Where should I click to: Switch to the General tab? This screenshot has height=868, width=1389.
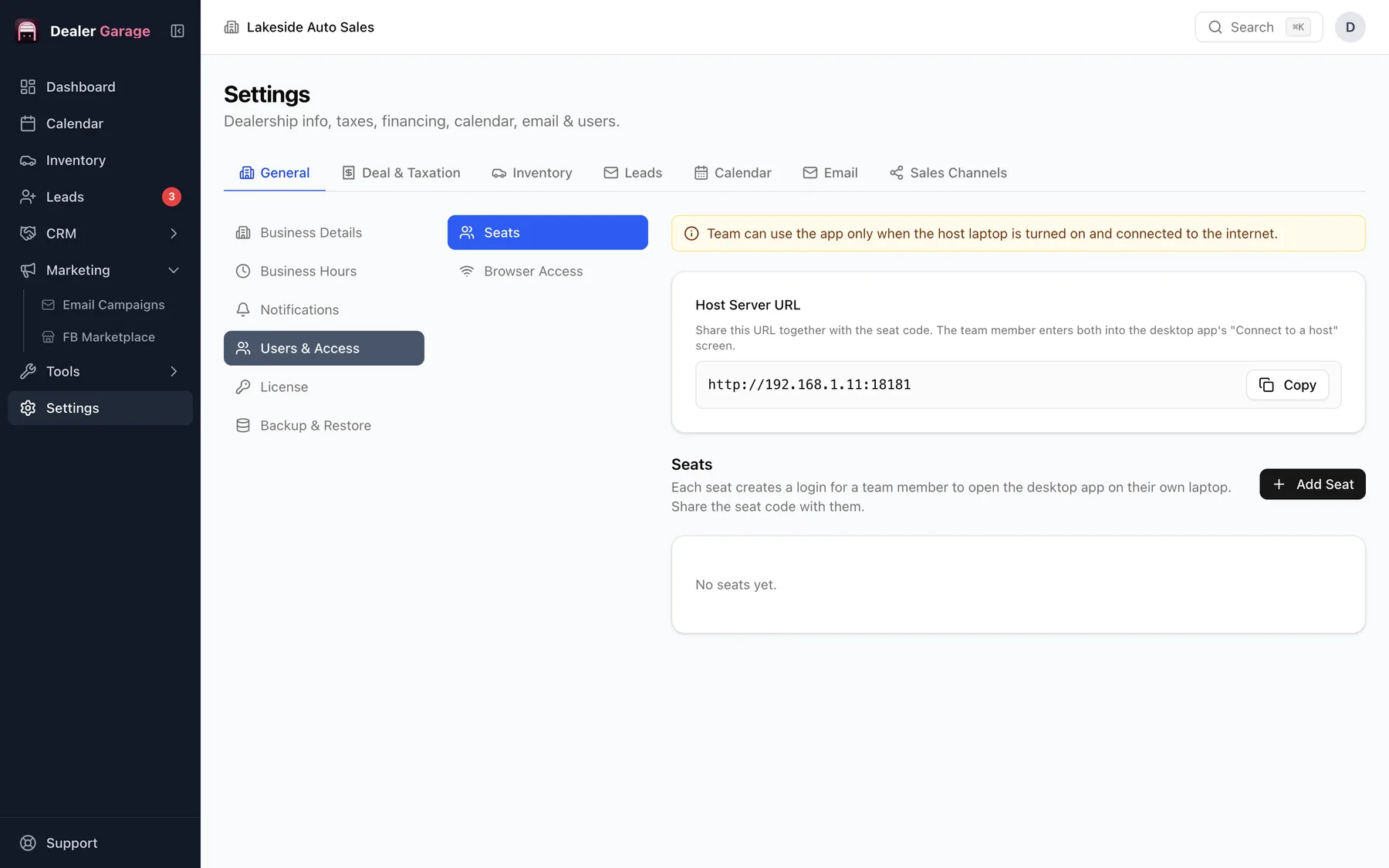click(275, 173)
